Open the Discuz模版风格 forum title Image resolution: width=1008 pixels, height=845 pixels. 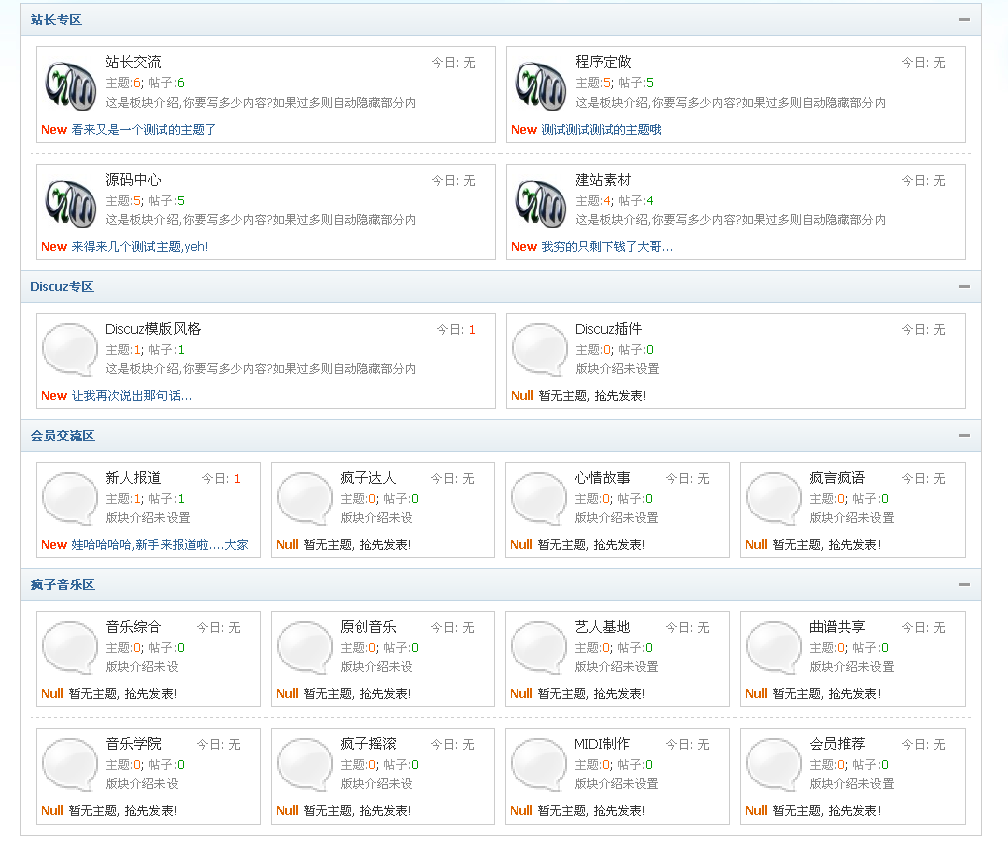(153, 329)
